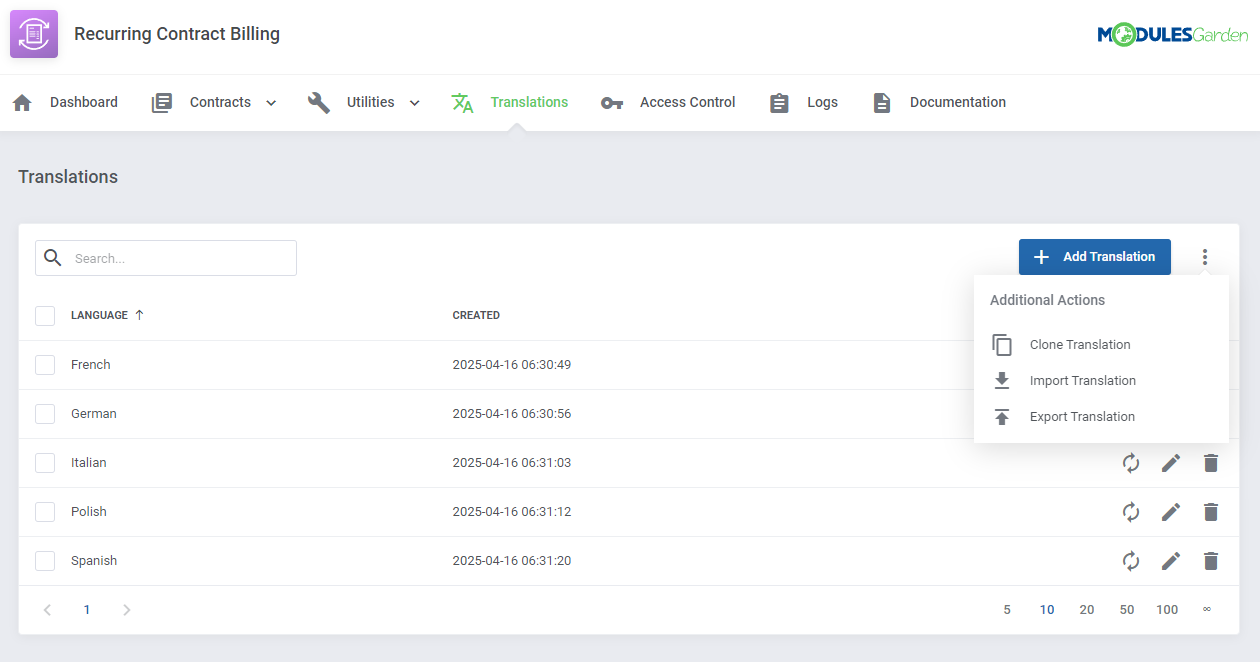Click into the Search input field

pyautogui.click(x=166, y=258)
